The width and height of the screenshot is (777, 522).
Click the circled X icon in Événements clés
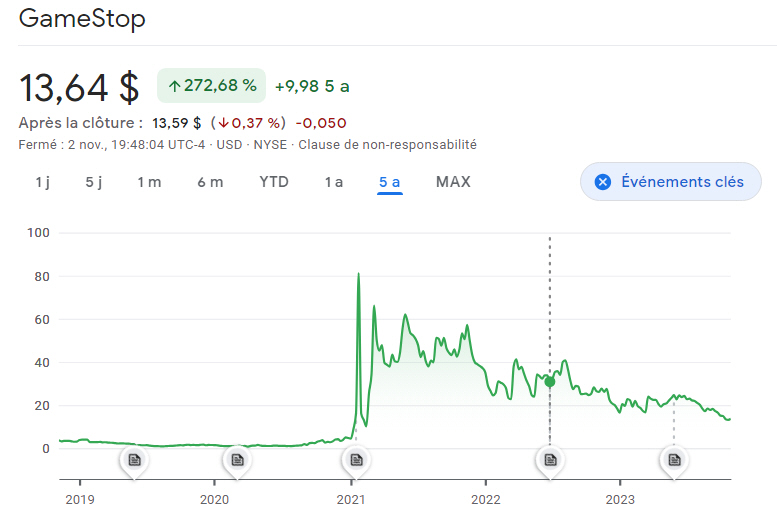[602, 182]
